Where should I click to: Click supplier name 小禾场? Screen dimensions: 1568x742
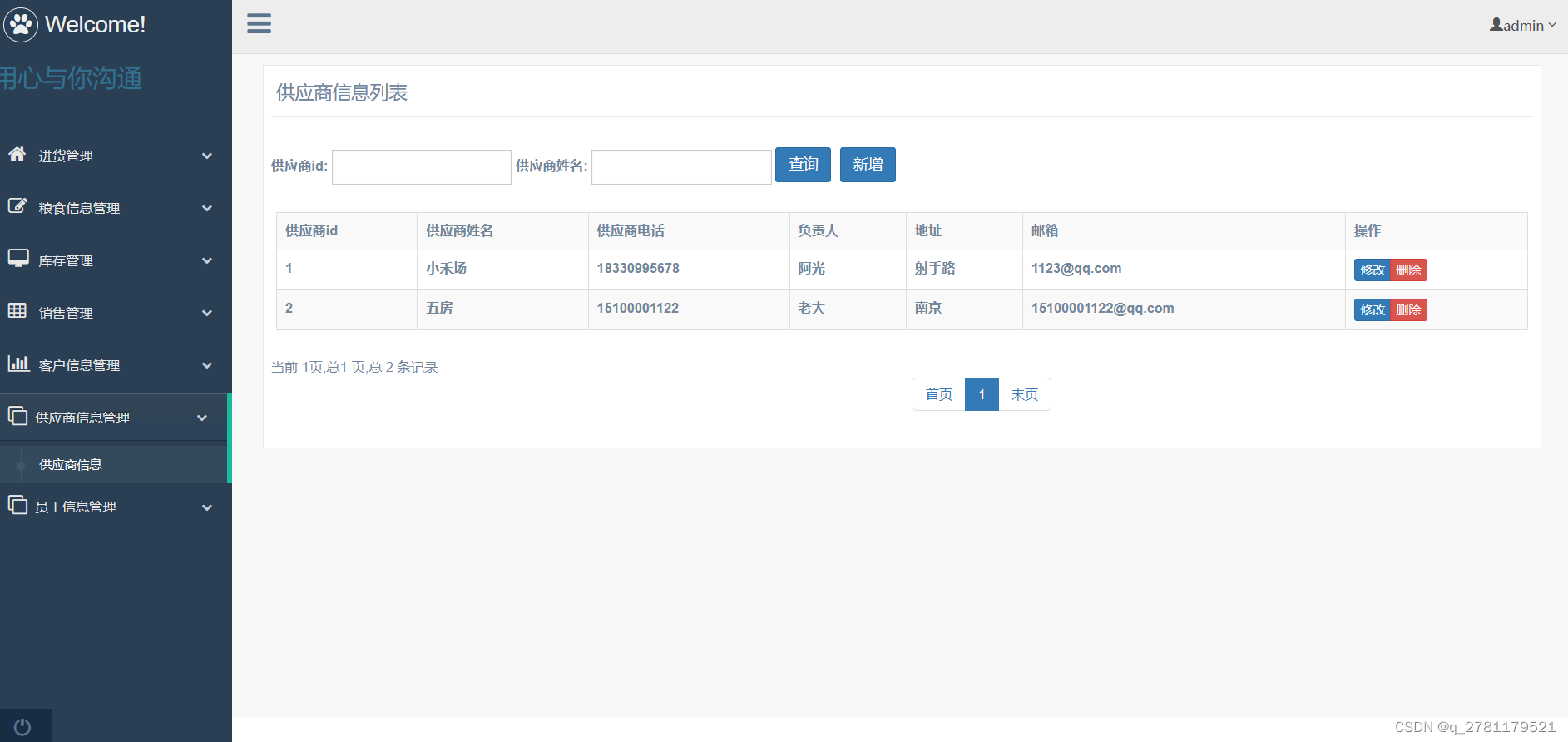pos(446,268)
